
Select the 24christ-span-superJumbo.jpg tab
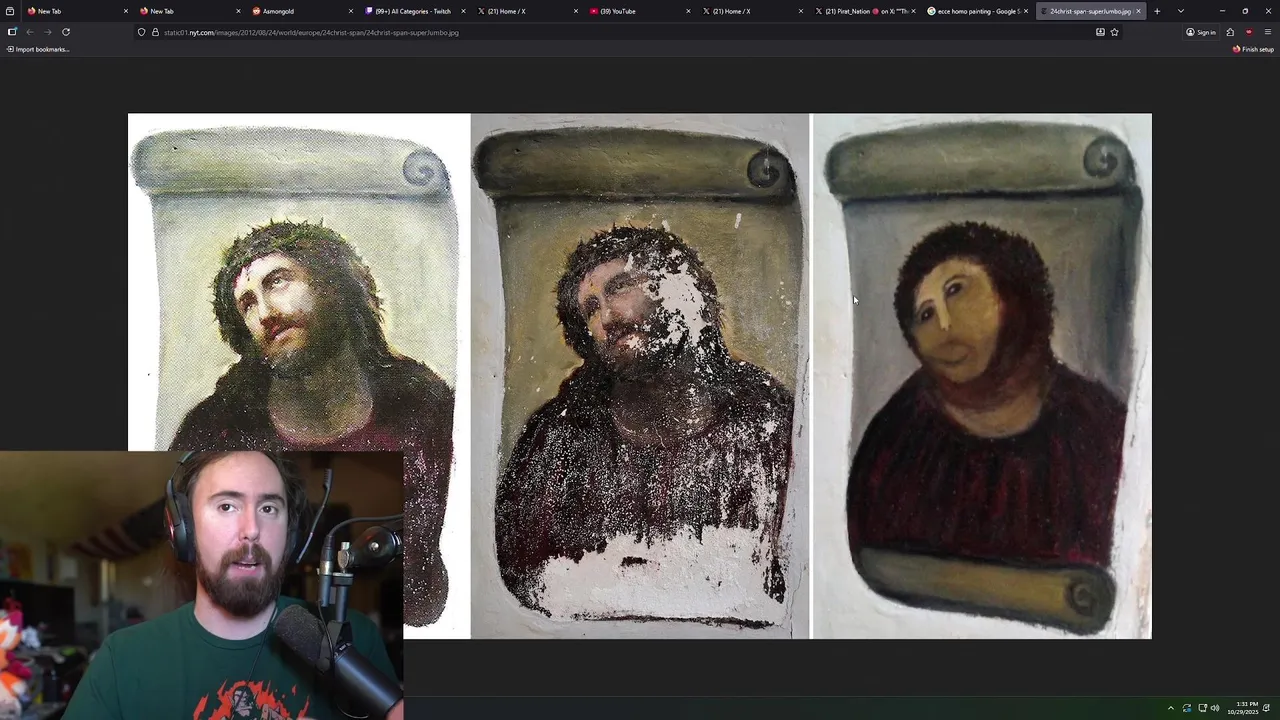coord(1090,11)
